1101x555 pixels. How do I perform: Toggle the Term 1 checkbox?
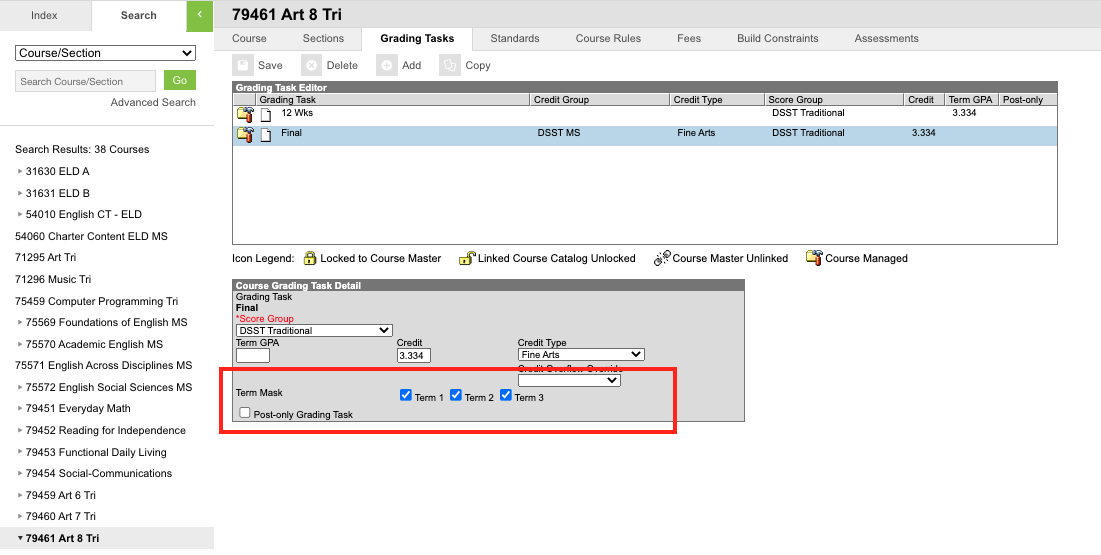406,395
